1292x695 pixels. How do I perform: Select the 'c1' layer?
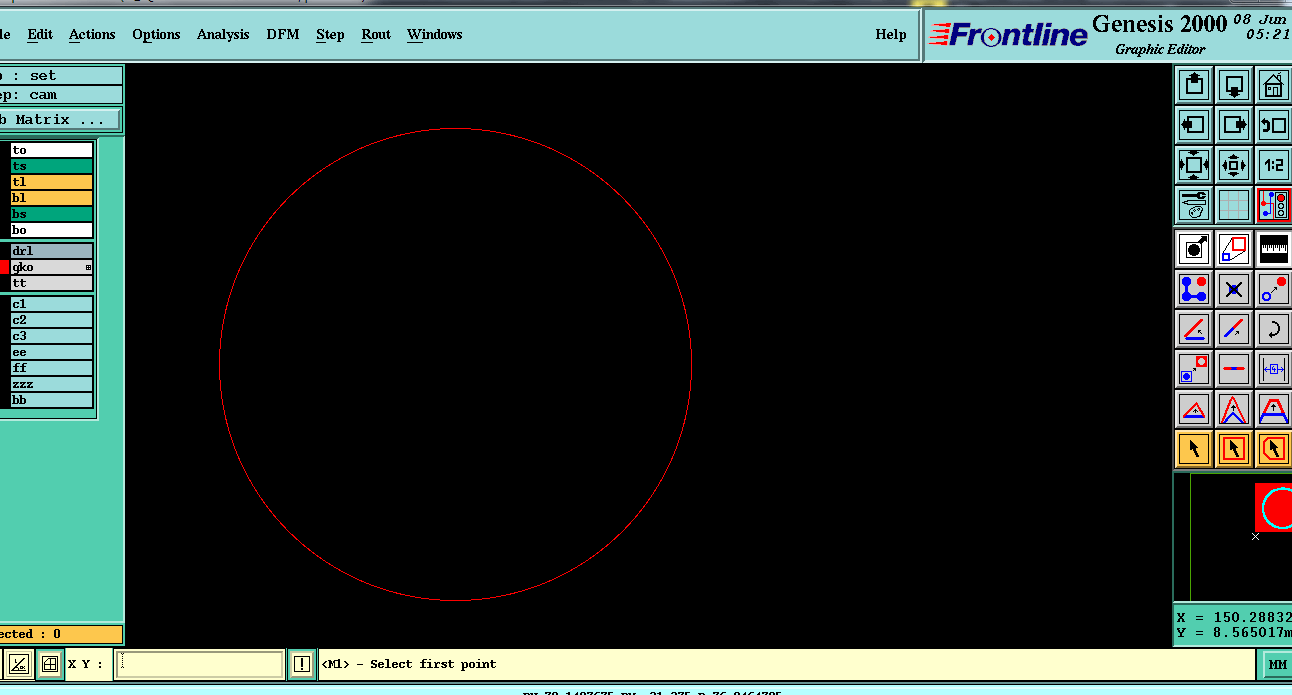coord(51,304)
